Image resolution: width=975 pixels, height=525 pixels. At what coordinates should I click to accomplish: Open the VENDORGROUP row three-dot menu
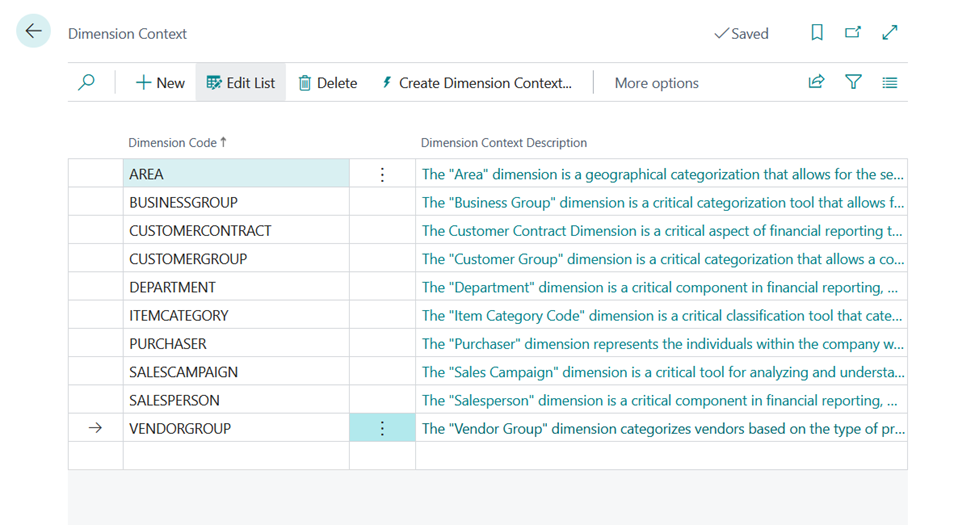(382, 429)
